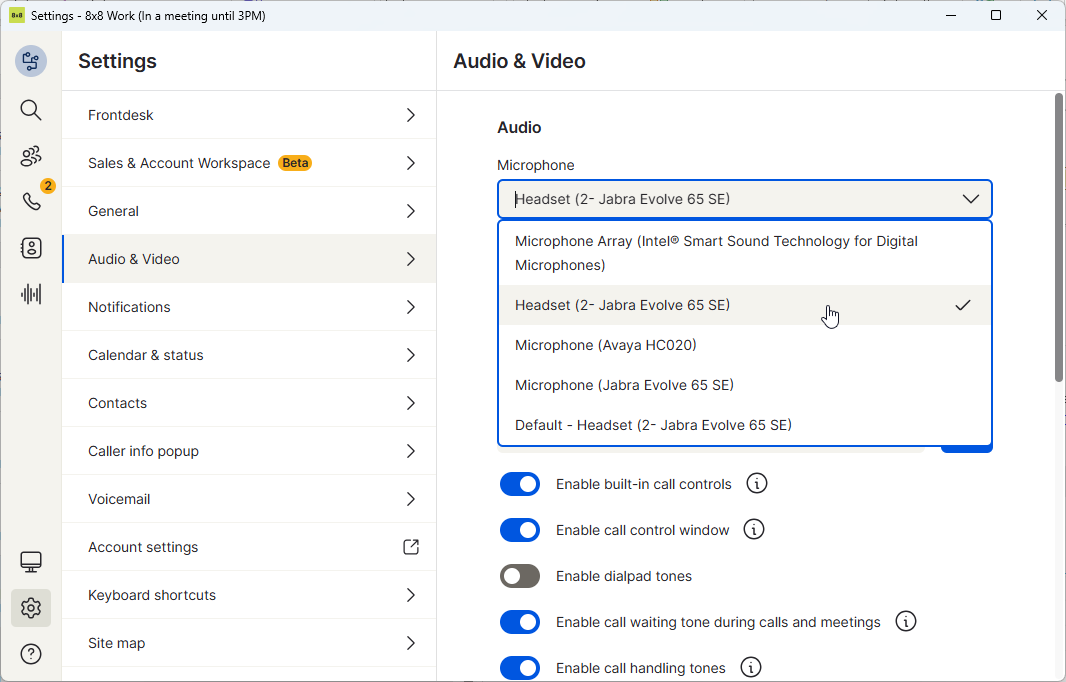Toggle call waiting tone during calls switch

pos(520,621)
